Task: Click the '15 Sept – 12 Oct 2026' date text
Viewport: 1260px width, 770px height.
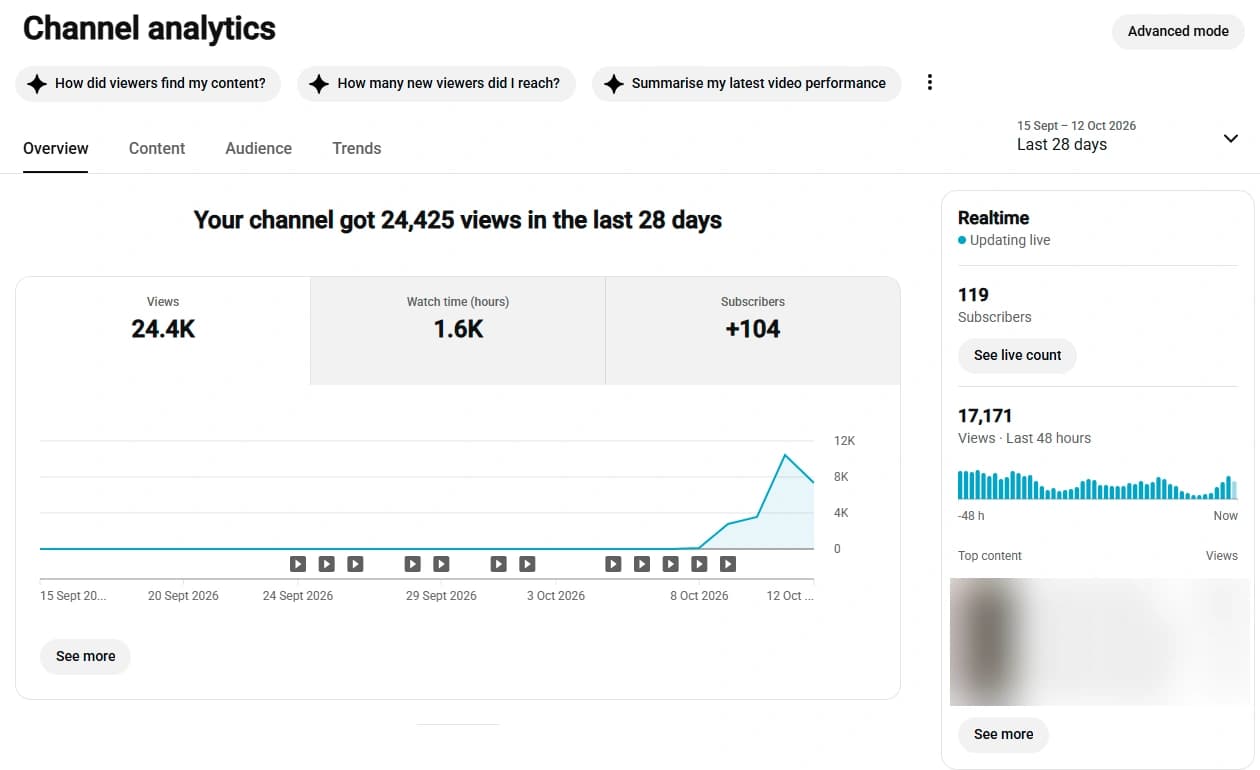Action: (x=1076, y=126)
